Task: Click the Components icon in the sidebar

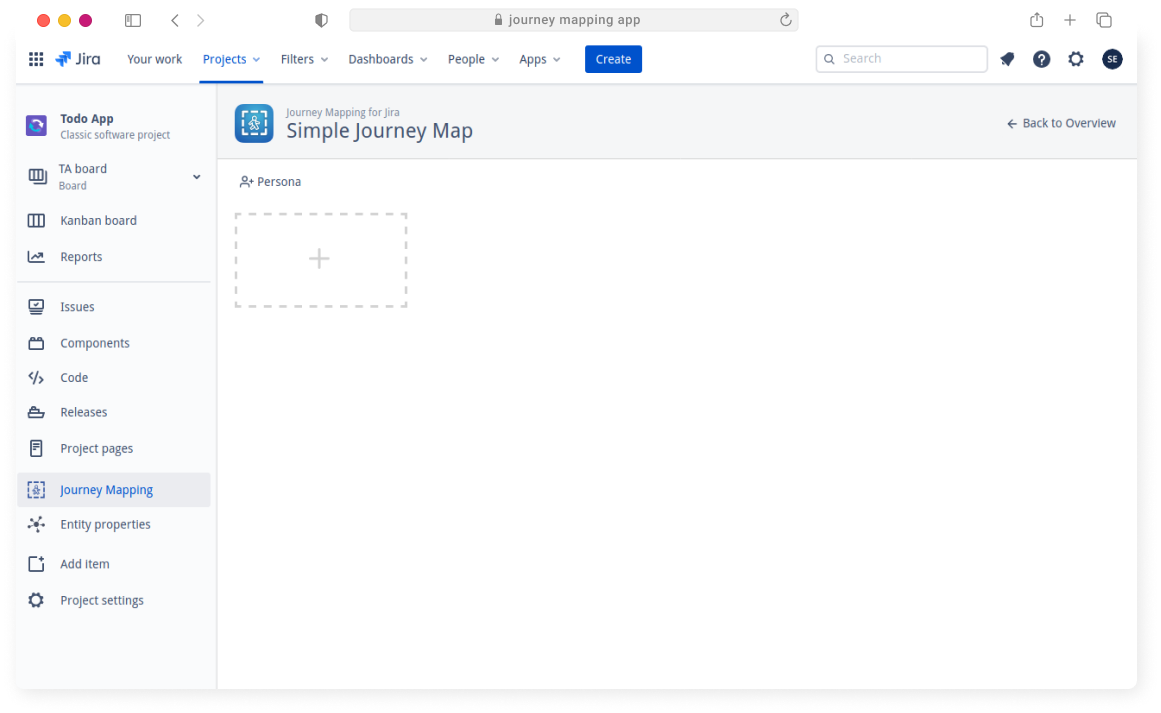Action: click(36, 344)
